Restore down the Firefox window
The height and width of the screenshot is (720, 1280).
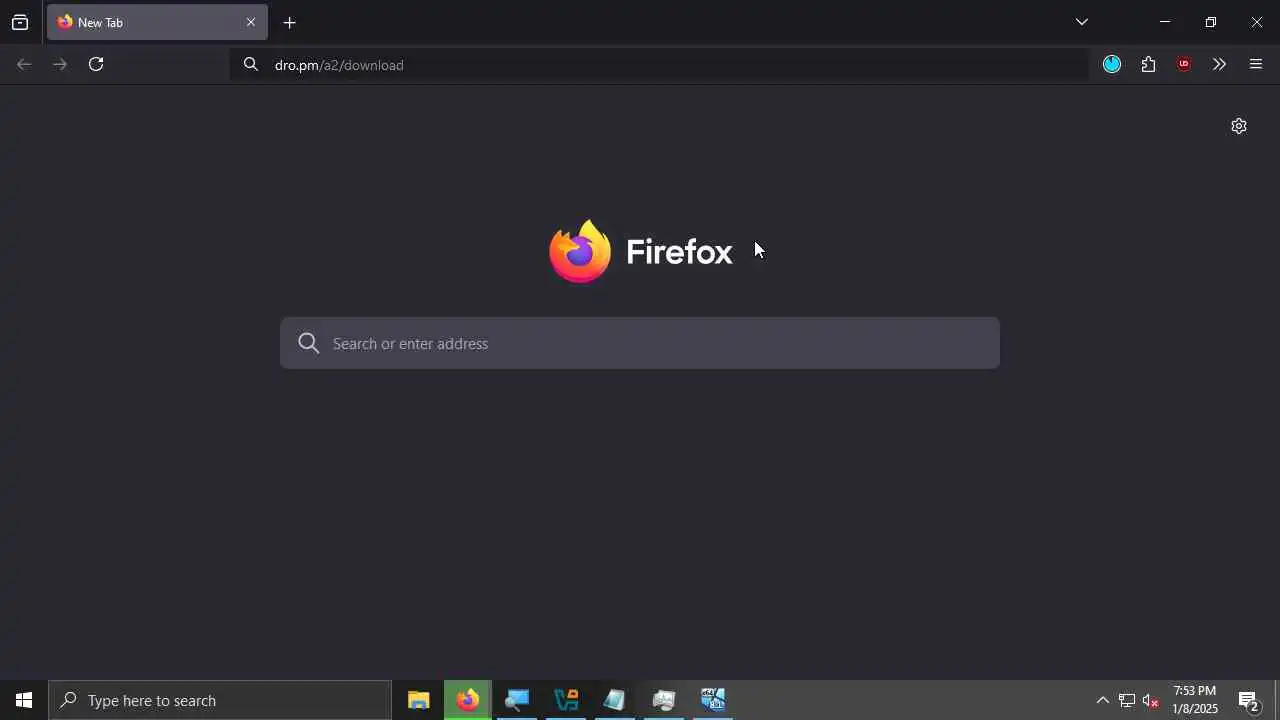[x=1211, y=22]
